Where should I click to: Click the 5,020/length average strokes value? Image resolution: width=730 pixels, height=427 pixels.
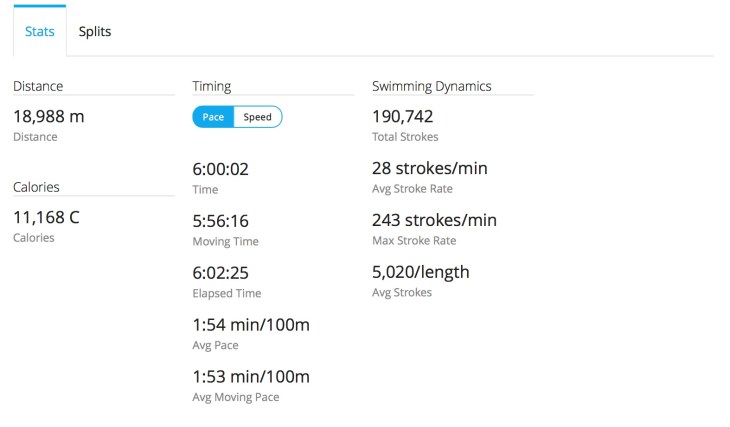point(421,272)
